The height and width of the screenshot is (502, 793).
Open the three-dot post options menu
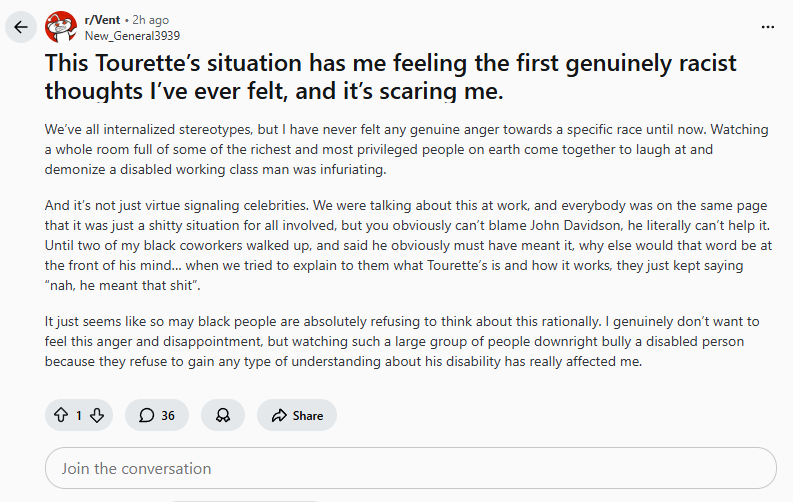pyautogui.click(x=768, y=27)
